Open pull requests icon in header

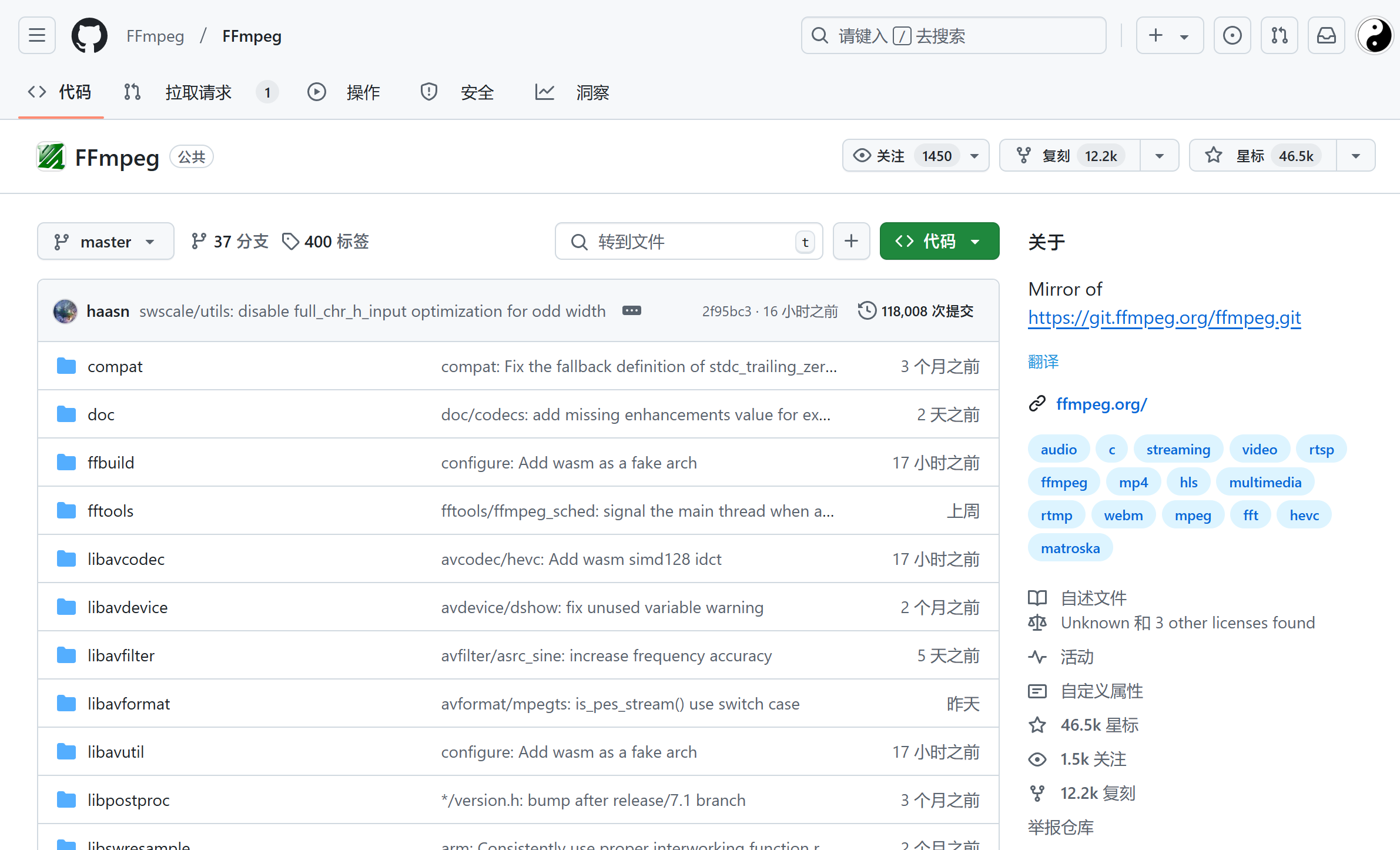1279,36
